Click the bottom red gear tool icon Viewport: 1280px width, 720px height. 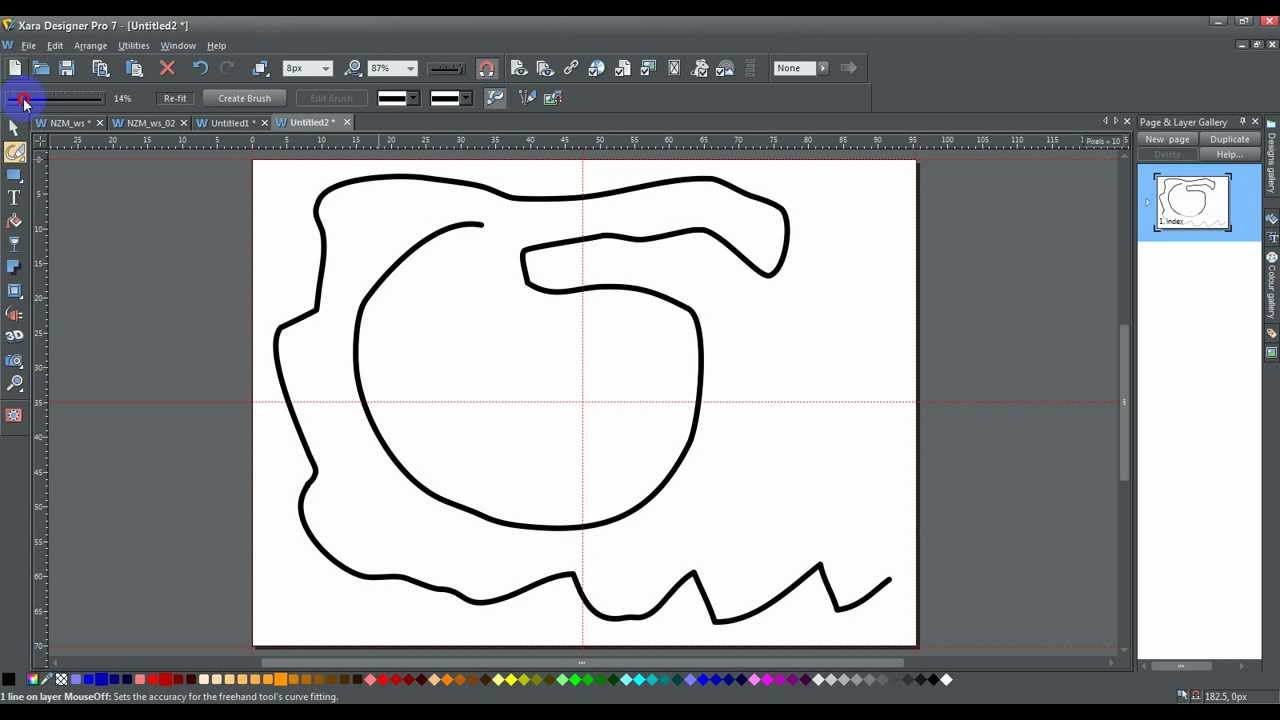tap(14, 415)
